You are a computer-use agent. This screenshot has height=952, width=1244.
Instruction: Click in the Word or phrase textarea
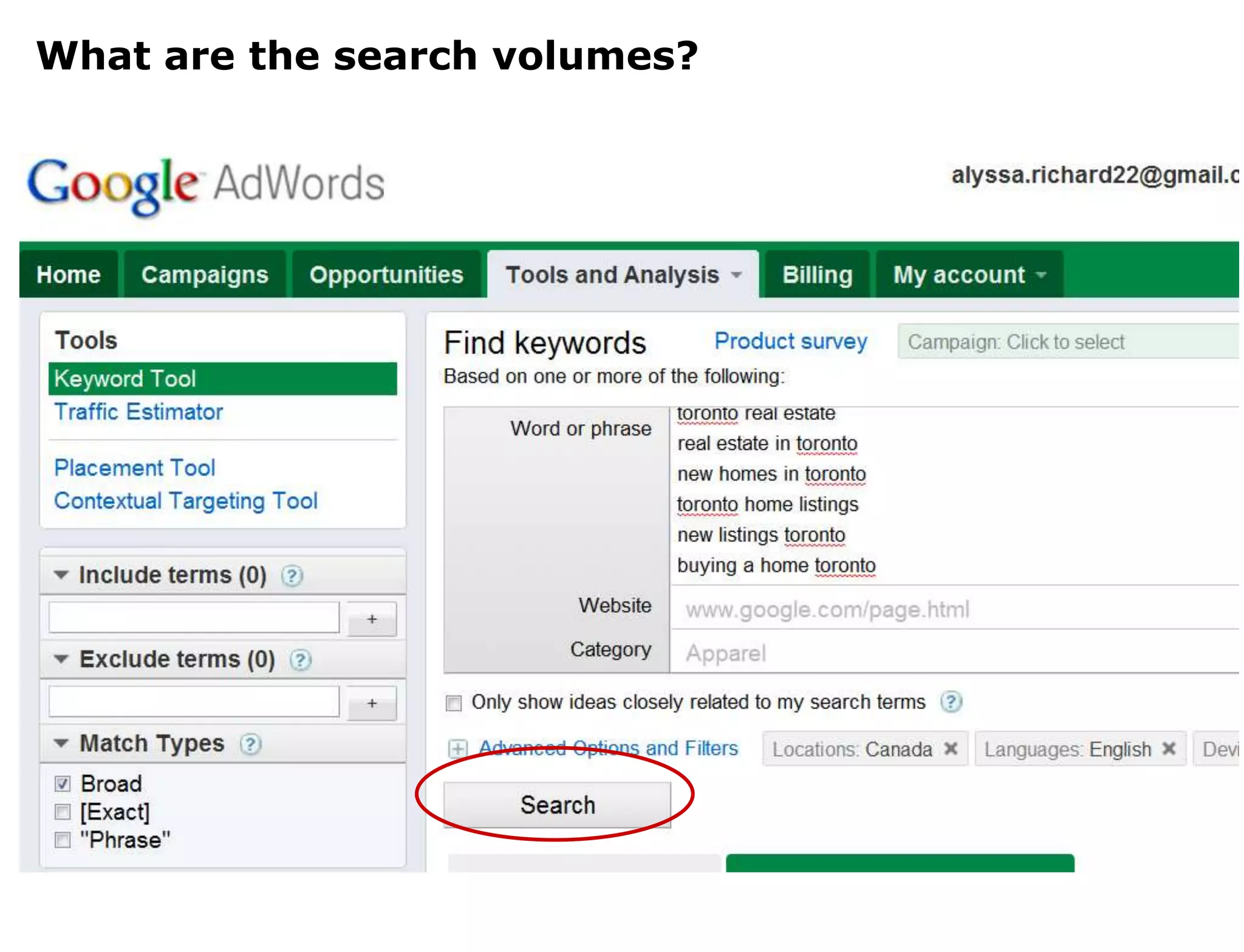pos(955,495)
